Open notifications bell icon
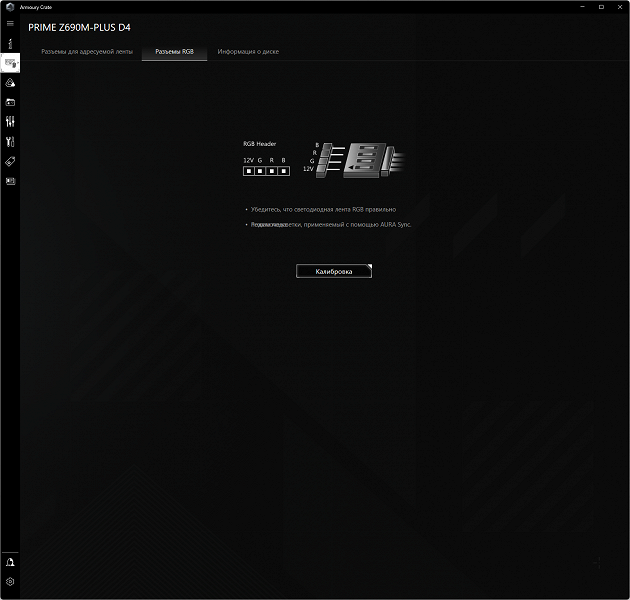Screen dimensions: 630x600 [10, 562]
